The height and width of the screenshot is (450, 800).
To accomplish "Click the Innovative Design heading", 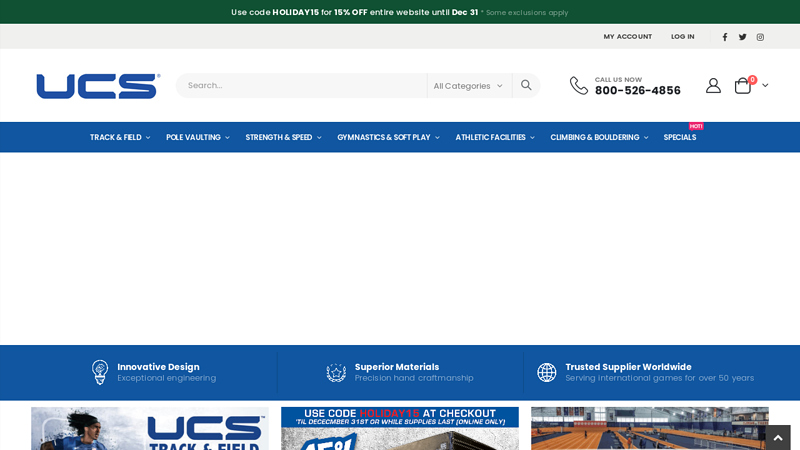I will (x=158, y=367).
